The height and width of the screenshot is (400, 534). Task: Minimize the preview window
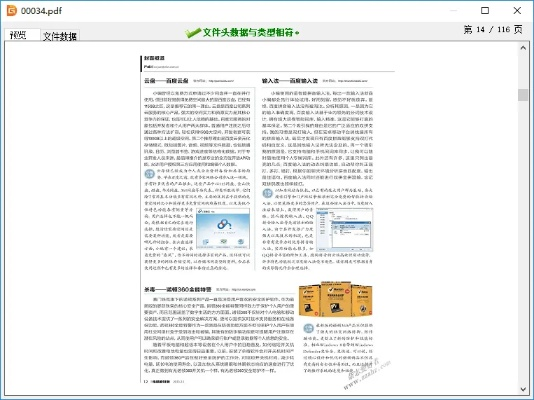click(453, 11)
